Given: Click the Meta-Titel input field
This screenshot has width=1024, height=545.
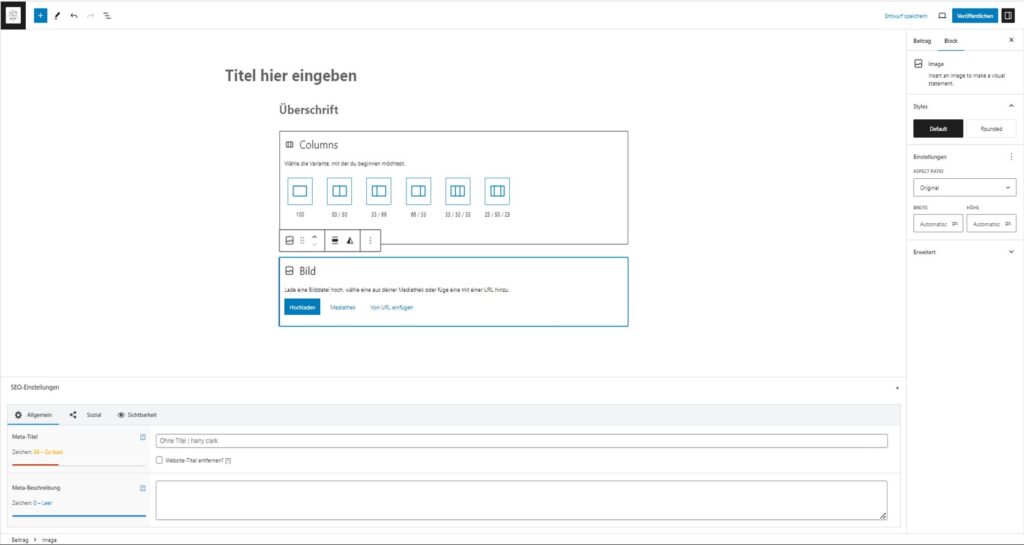Looking at the screenshot, I should click(522, 441).
